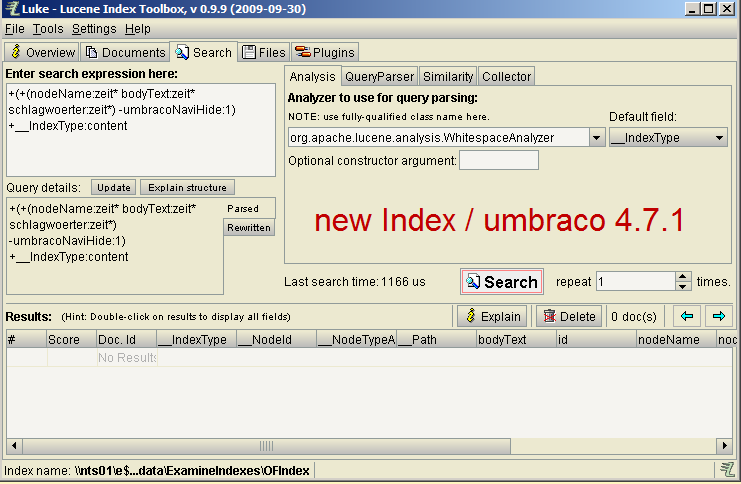Open the Similarity sub-tab
The height and width of the screenshot is (484, 741).
[448, 77]
